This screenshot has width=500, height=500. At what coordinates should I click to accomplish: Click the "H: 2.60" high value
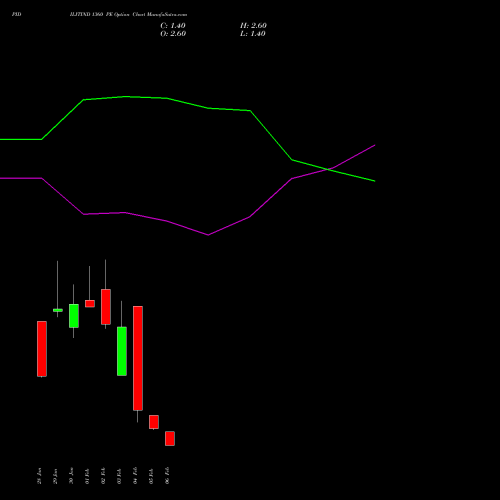253,26
